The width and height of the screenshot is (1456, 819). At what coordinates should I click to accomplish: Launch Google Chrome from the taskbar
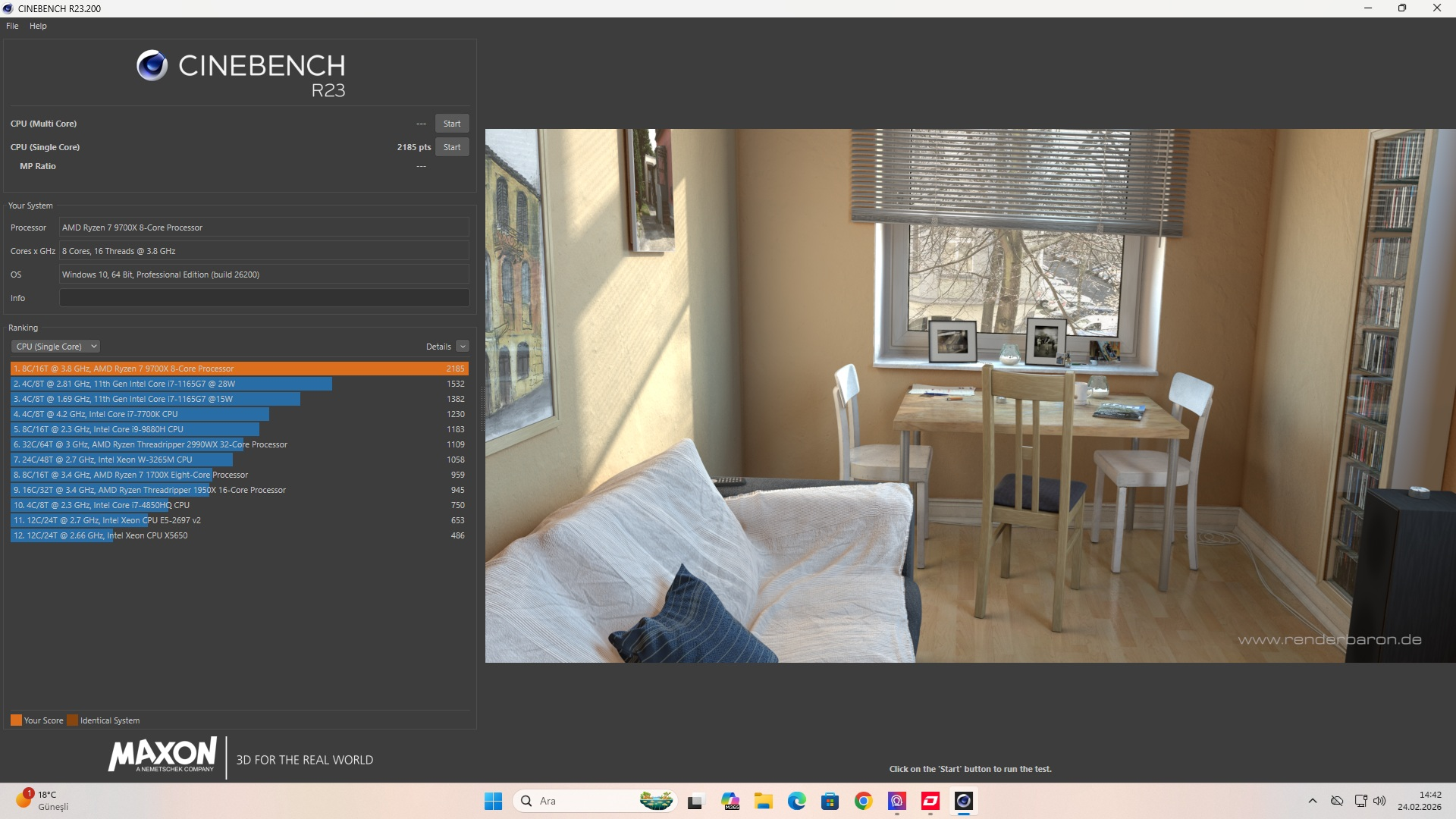(863, 801)
